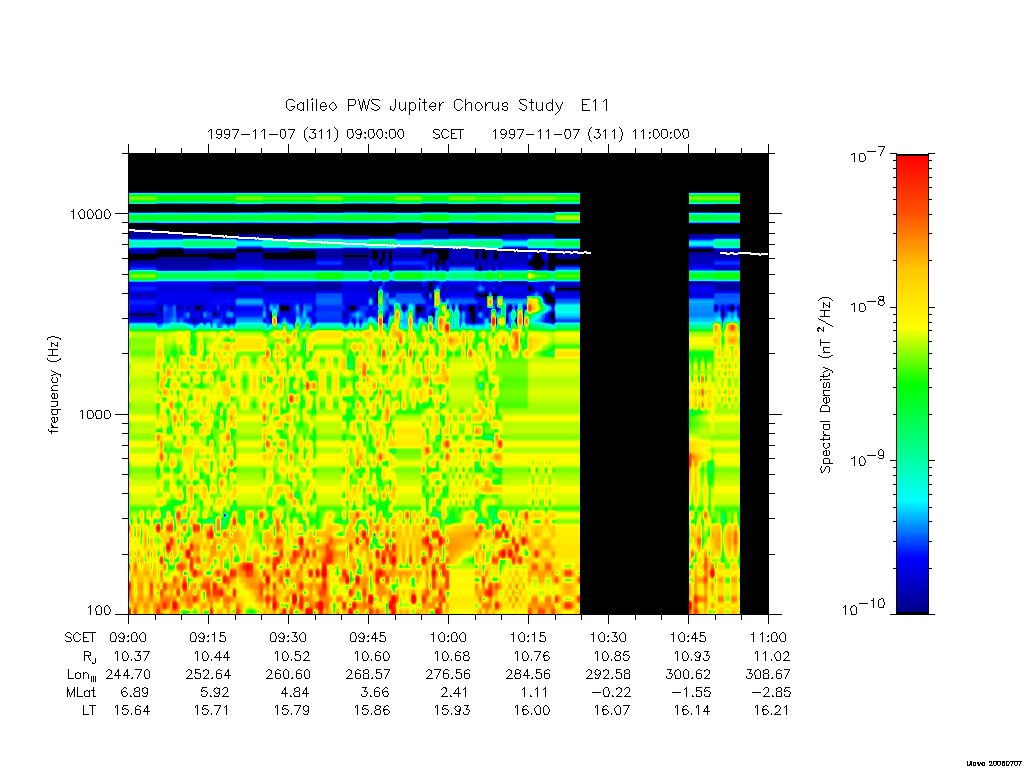The height and width of the screenshot is (768, 1024).
Task: Click the "09:15" time axis label
Action: coord(208,637)
